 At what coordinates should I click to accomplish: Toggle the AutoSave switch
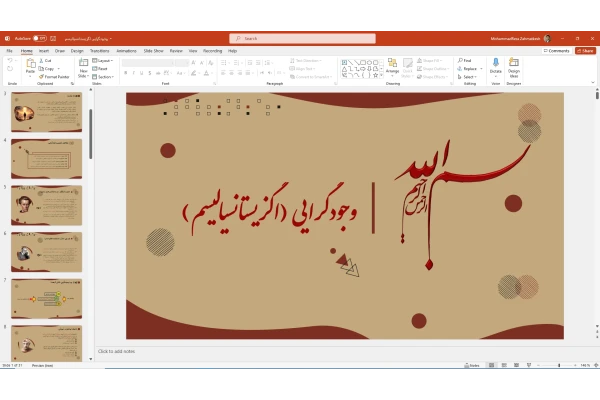point(41,38)
